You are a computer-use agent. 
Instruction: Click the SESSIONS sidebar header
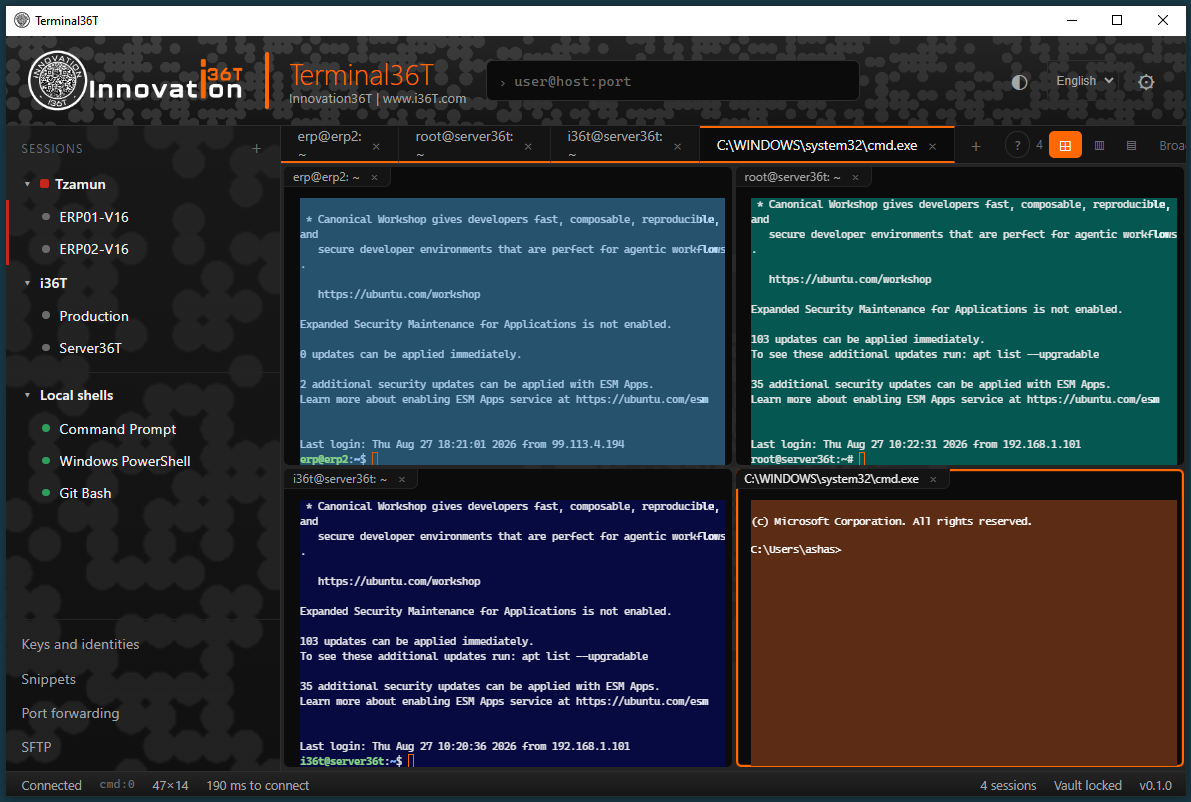52,149
